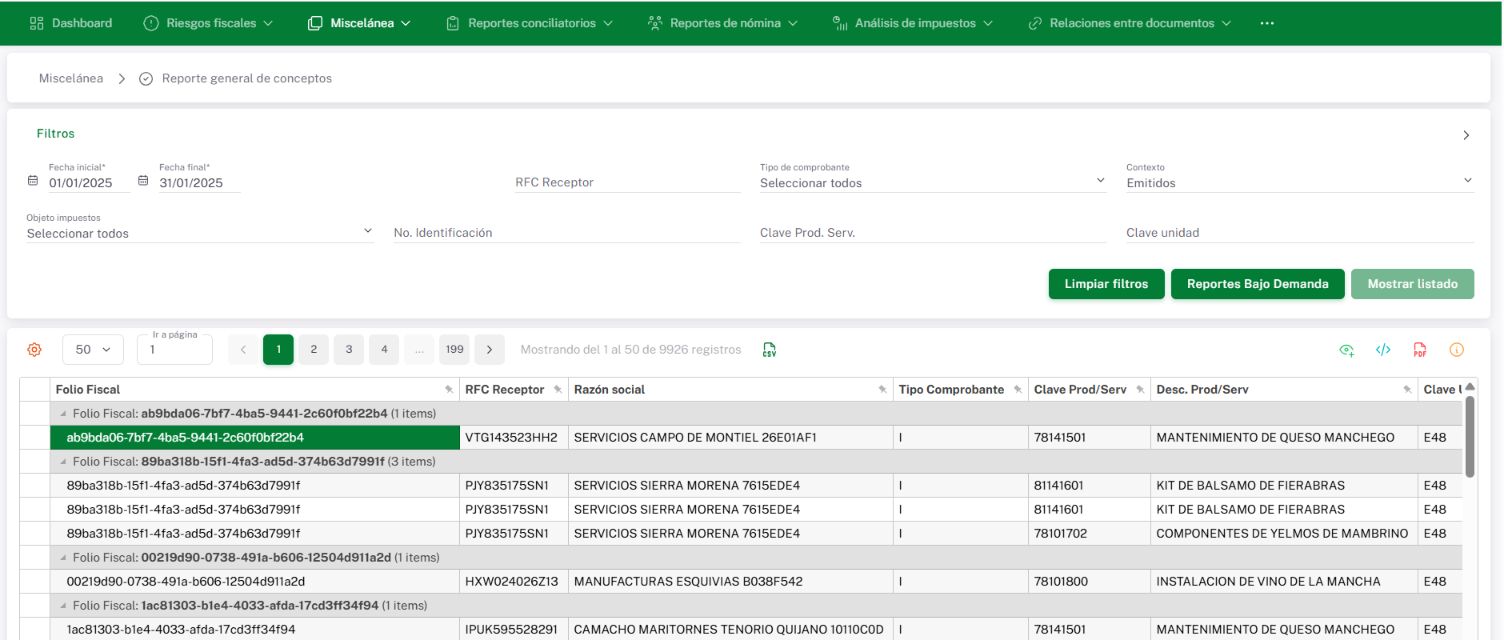Click the orange table settings gear icon
The height and width of the screenshot is (640, 1504).
[x=34, y=350]
